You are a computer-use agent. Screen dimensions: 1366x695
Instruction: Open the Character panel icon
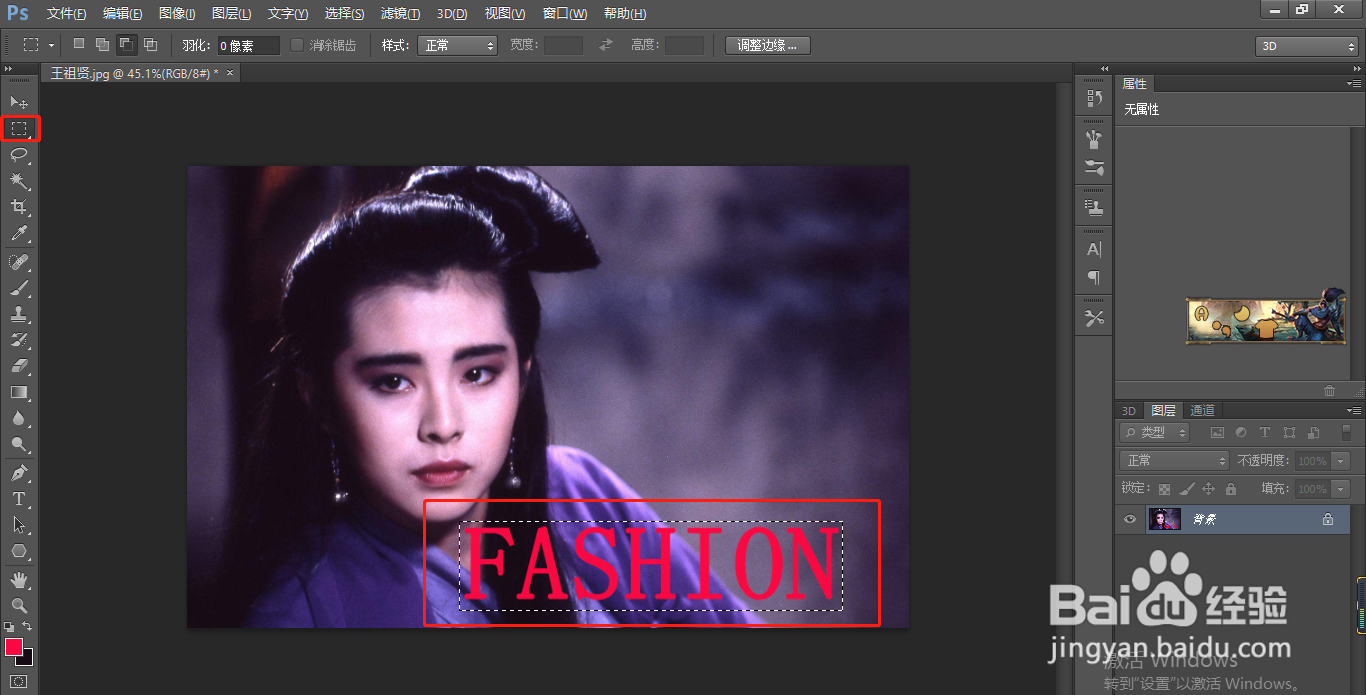pos(1094,249)
